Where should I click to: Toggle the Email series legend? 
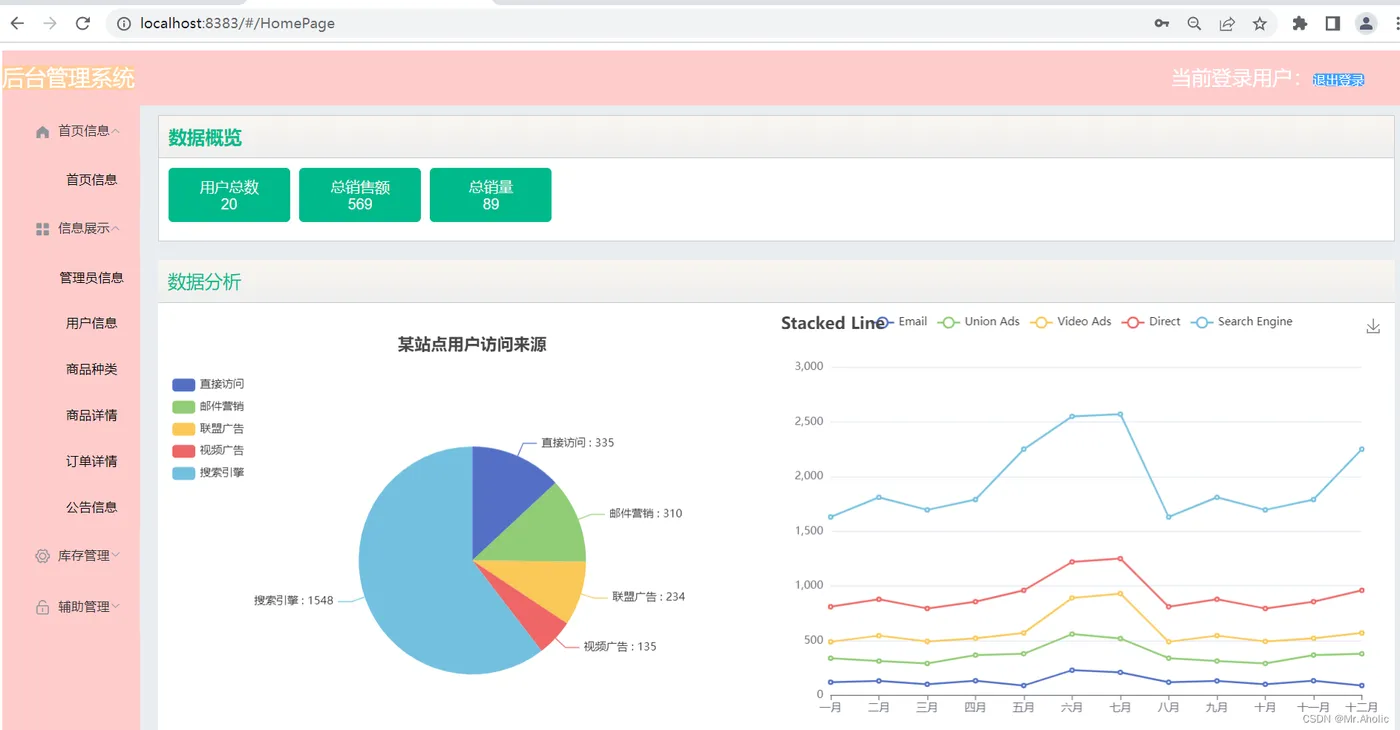point(901,322)
